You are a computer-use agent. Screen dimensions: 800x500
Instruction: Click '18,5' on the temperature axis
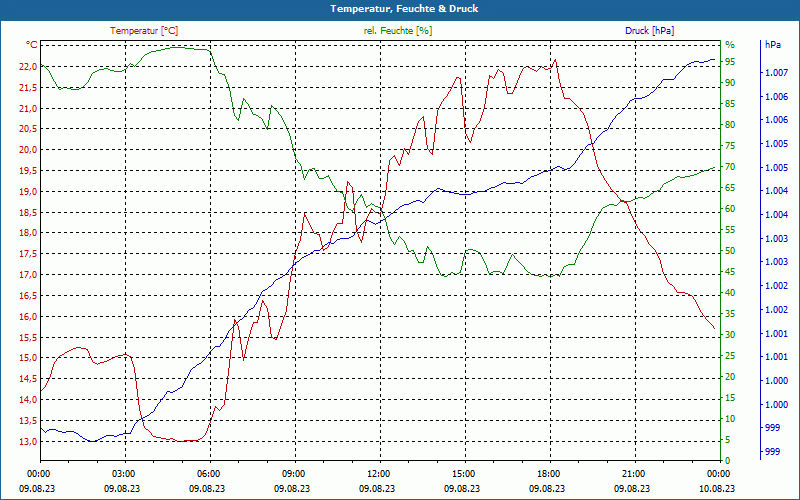28,213
